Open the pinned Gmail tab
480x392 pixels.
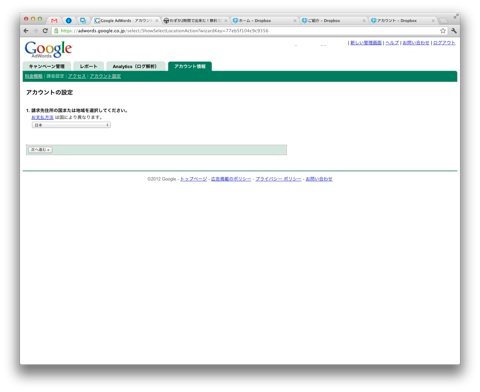pyautogui.click(x=54, y=21)
